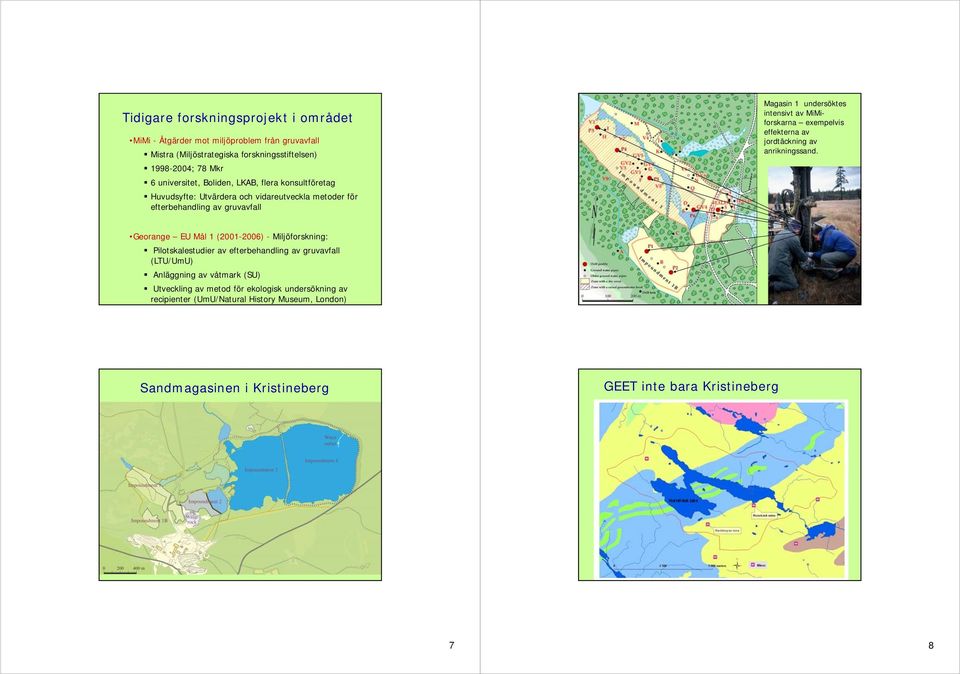Click the red text "Georange – EU Mål 1 (2001-2006)"
This screenshot has height=674, width=960.
tap(198, 237)
